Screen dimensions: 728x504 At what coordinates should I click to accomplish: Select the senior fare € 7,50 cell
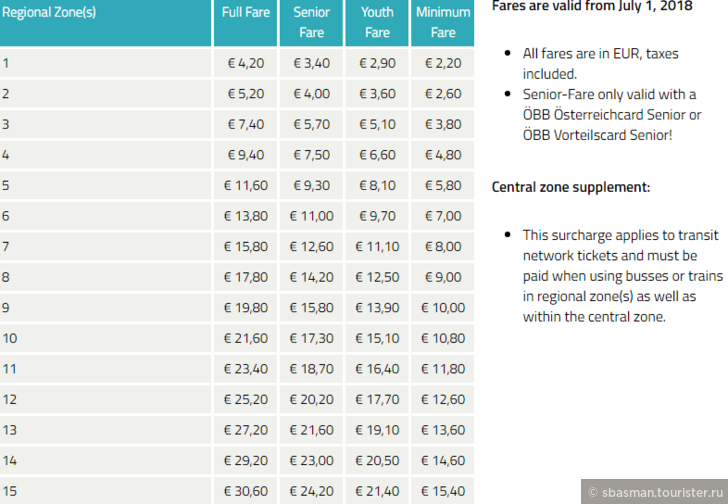(x=311, y=155)
